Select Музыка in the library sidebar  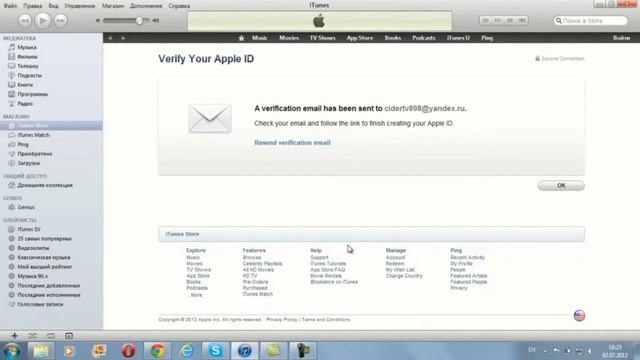tap(27, 47)
